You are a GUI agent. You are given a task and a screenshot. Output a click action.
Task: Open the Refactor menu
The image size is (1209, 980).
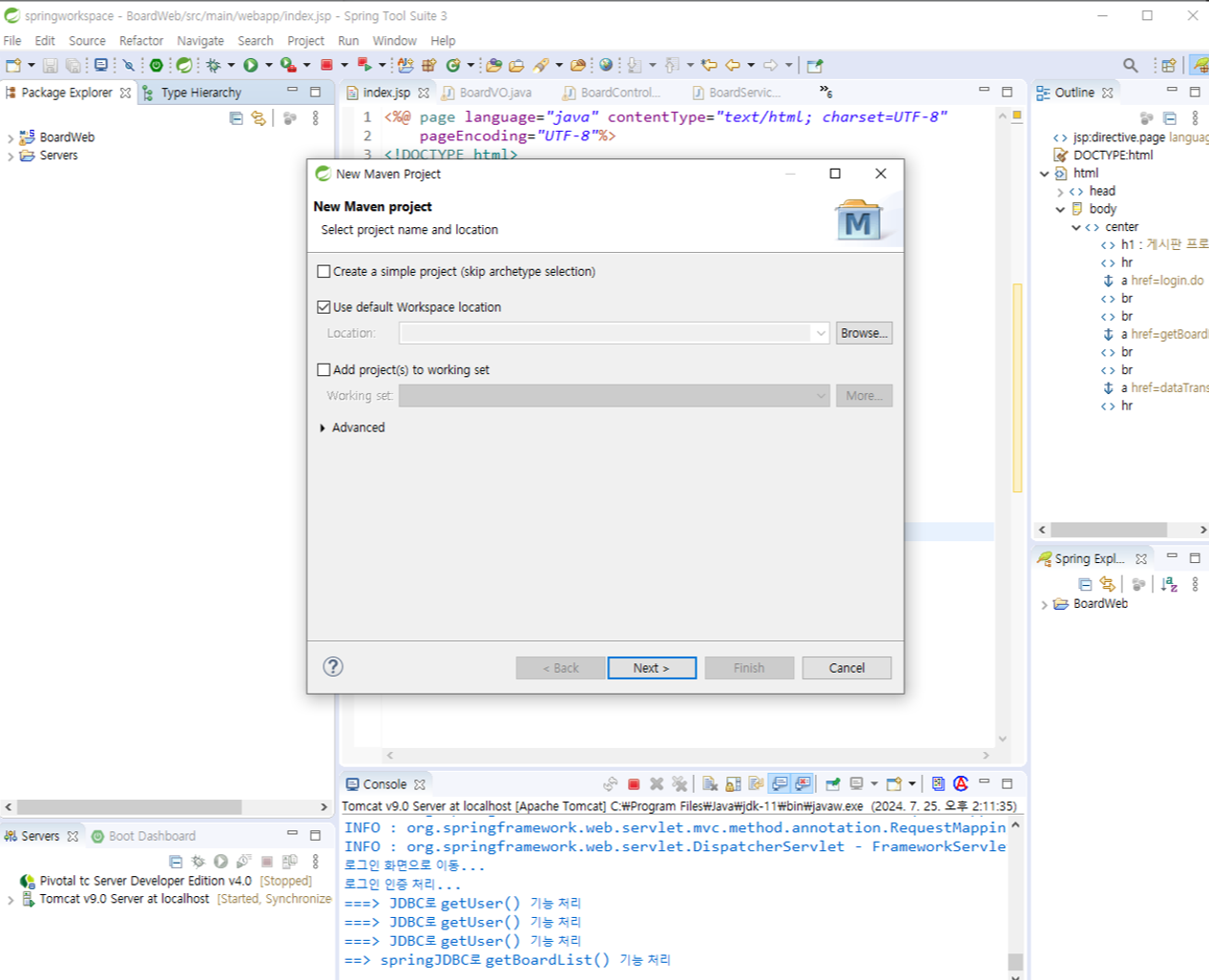pyautogui.click(x=141, y=41)
